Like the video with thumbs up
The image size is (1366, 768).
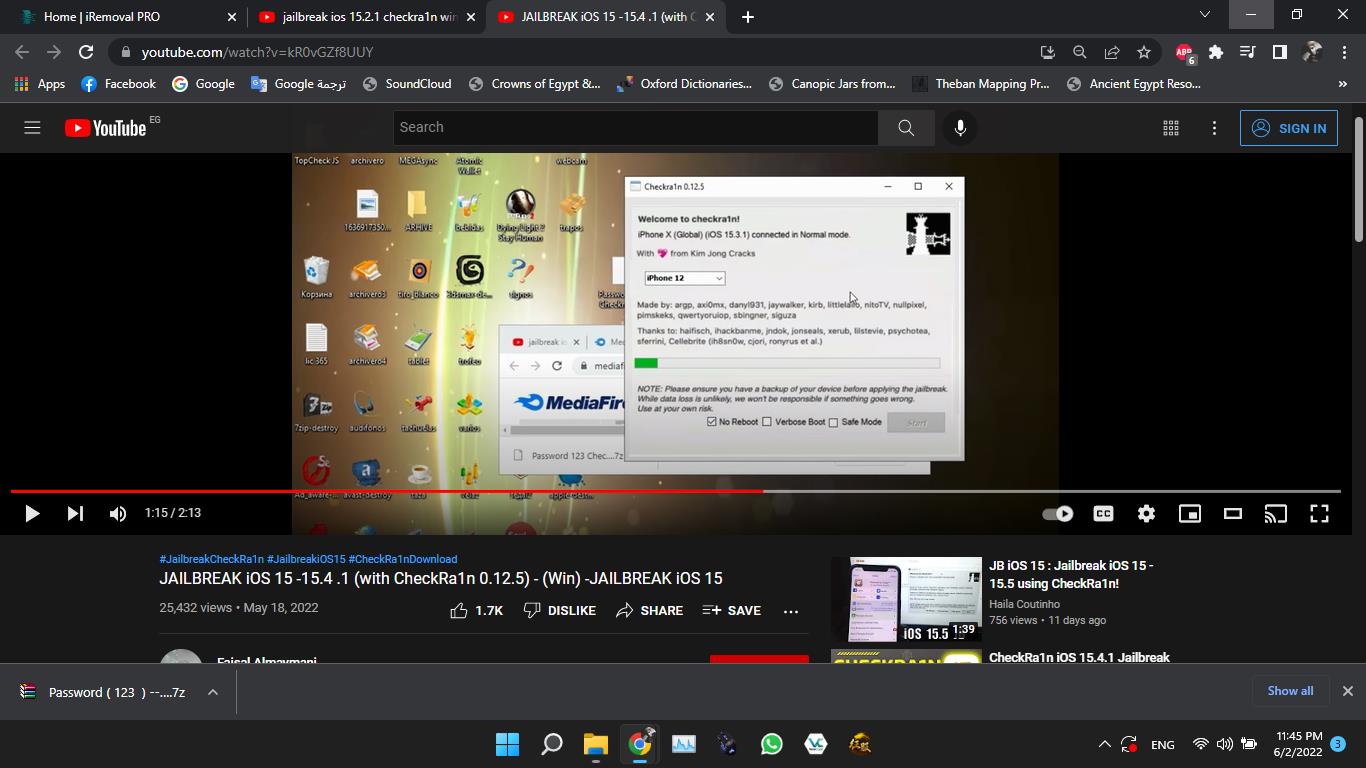click(x=477, y=610)
